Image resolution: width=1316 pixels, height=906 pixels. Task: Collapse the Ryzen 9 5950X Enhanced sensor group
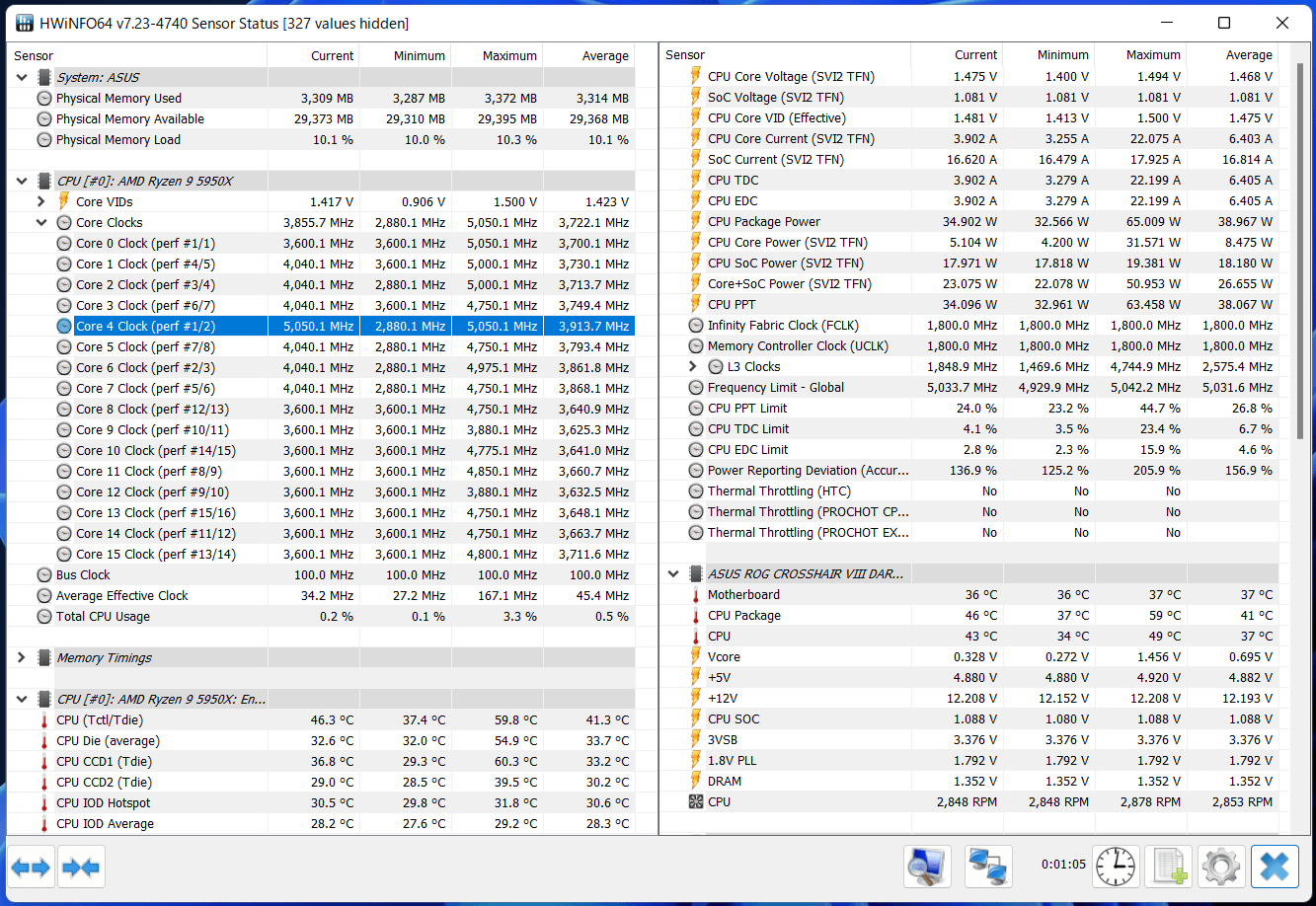[22, 699]
